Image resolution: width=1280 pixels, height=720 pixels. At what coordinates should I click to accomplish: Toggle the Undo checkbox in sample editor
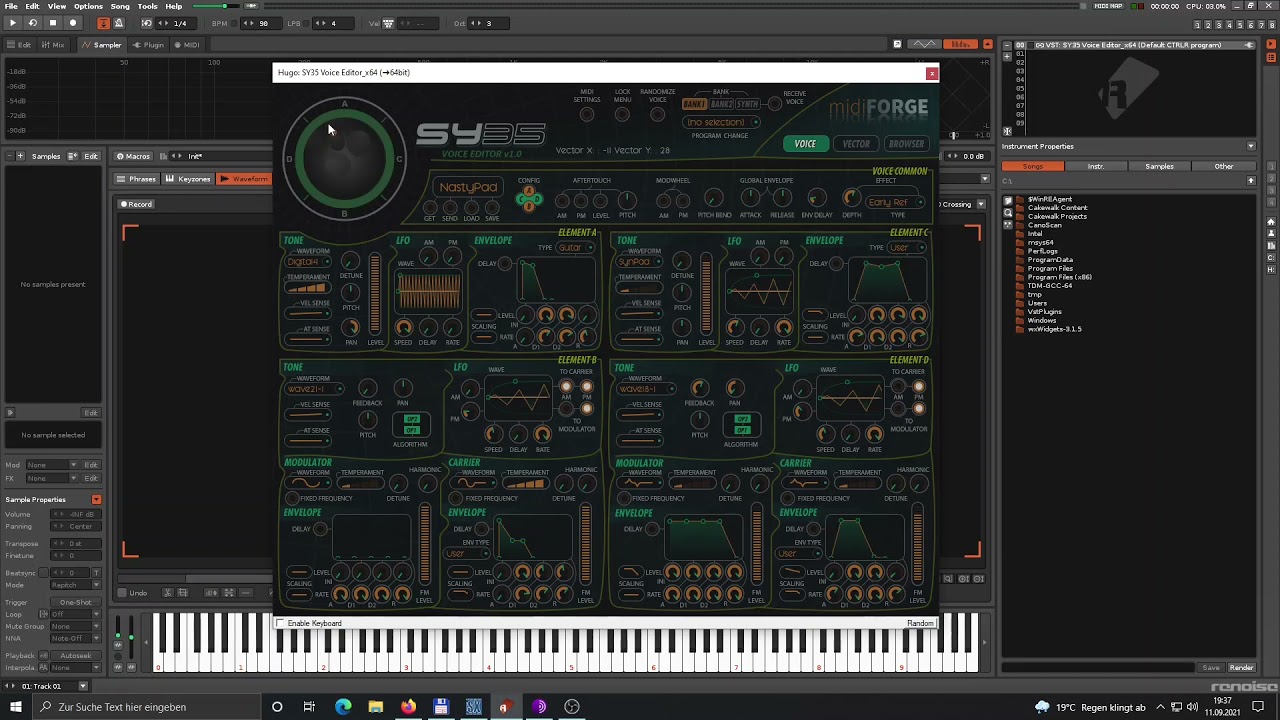(x=122, y=593)
